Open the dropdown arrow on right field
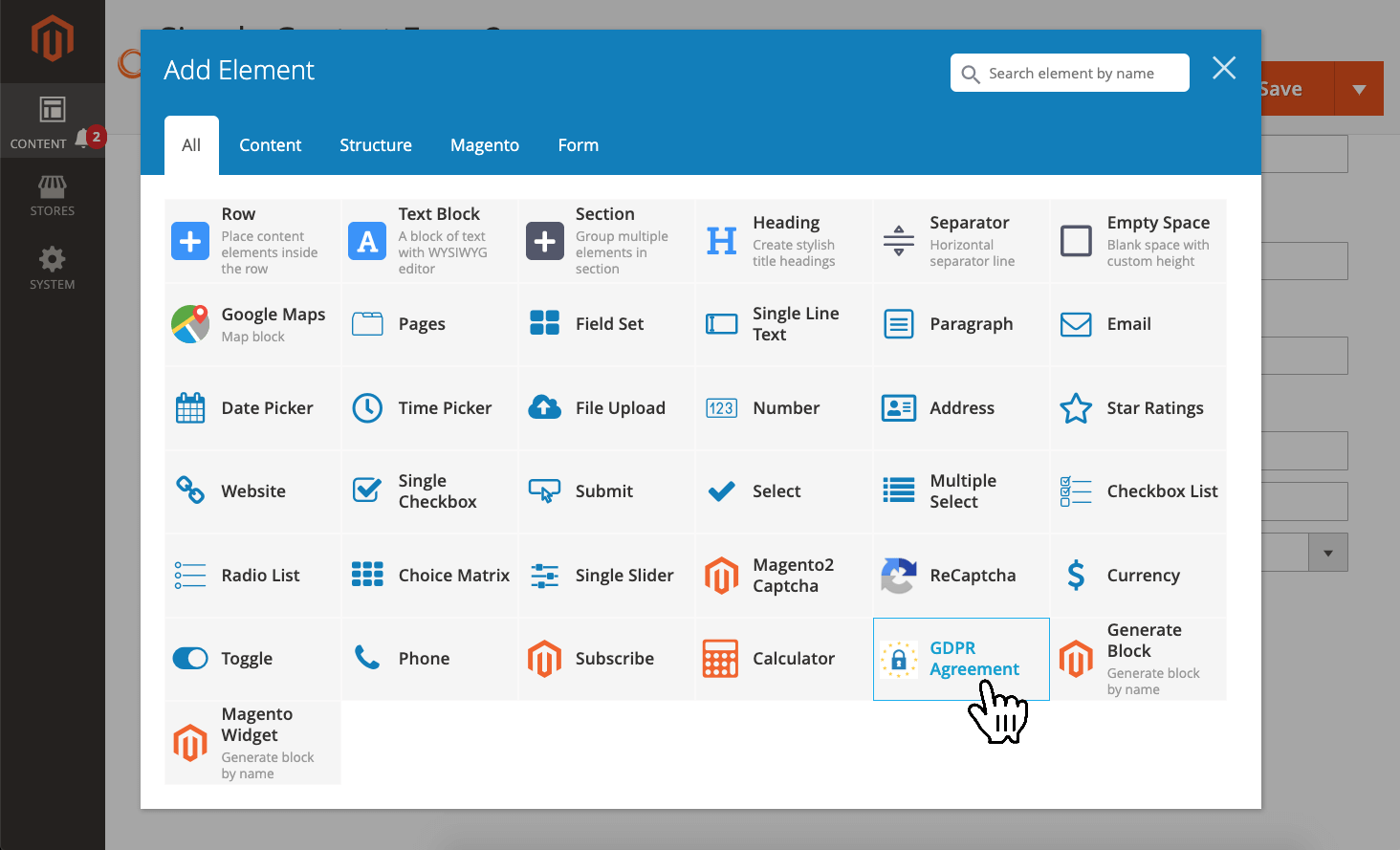Screen dimensions: 1400x850 [x=1327, y=553]
